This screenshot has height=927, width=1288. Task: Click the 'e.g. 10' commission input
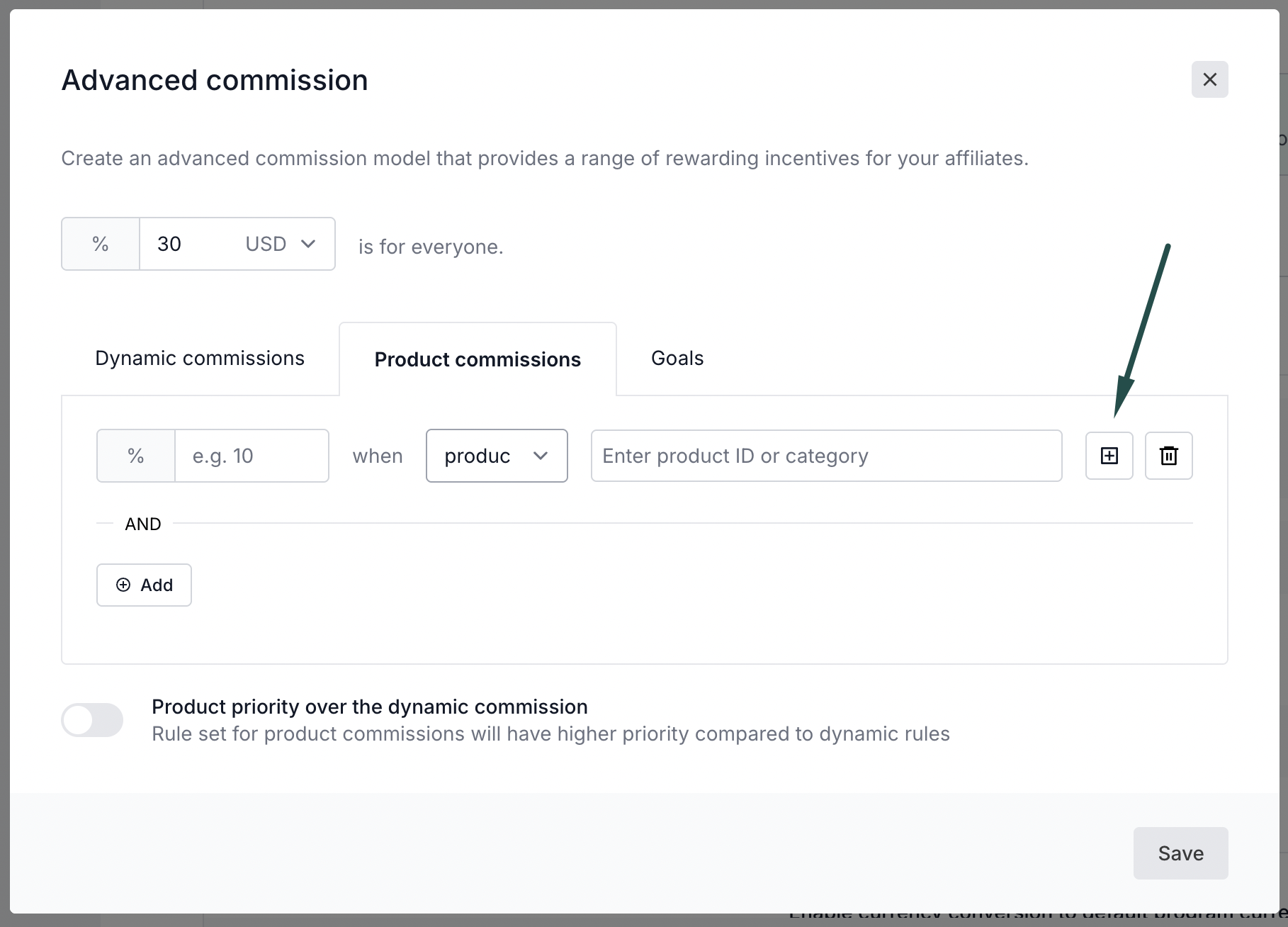click(x=251, y=456)
